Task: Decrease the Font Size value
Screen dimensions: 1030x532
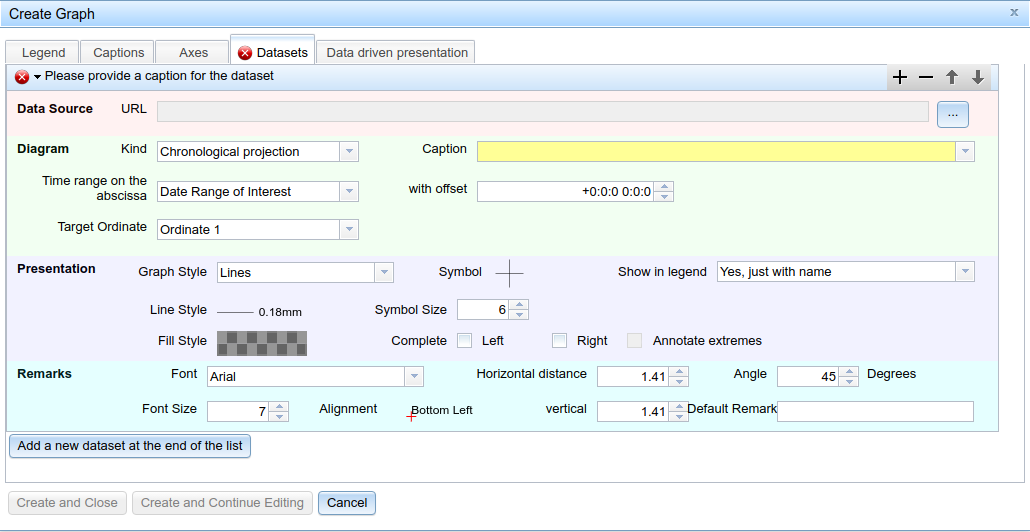Action: point(279,416)
